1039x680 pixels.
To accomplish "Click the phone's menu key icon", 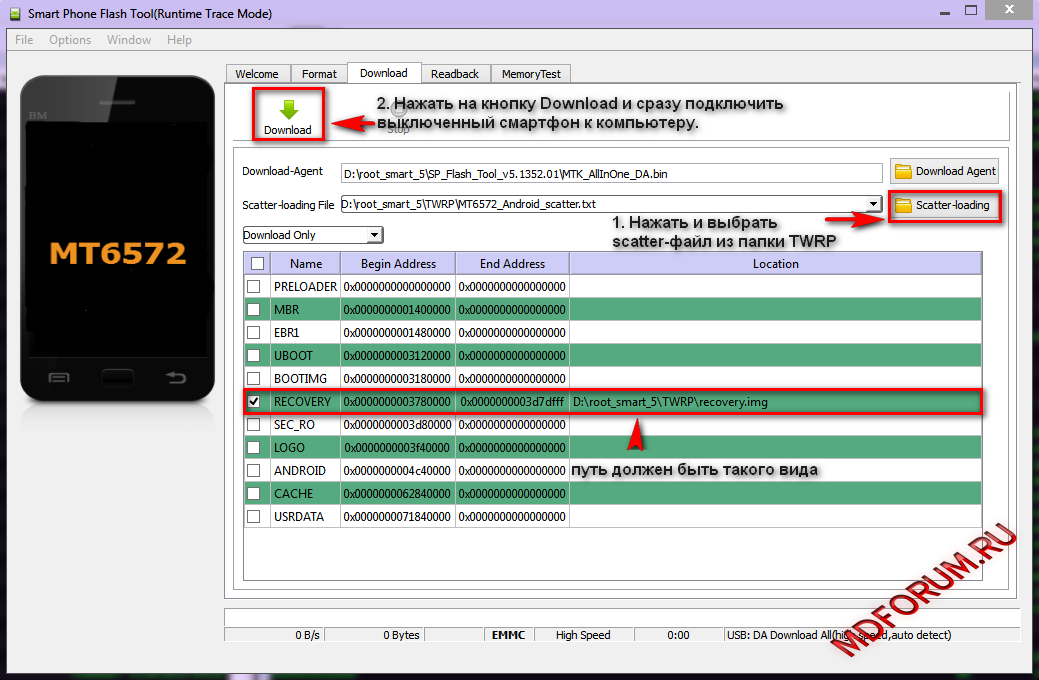I will pos(59,377).
